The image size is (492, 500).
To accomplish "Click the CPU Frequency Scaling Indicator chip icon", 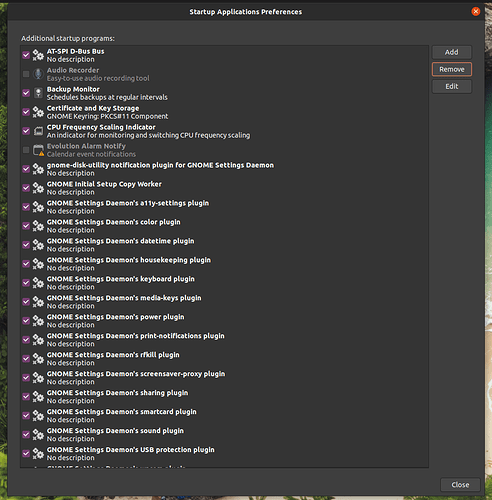I will click(38, 131).
